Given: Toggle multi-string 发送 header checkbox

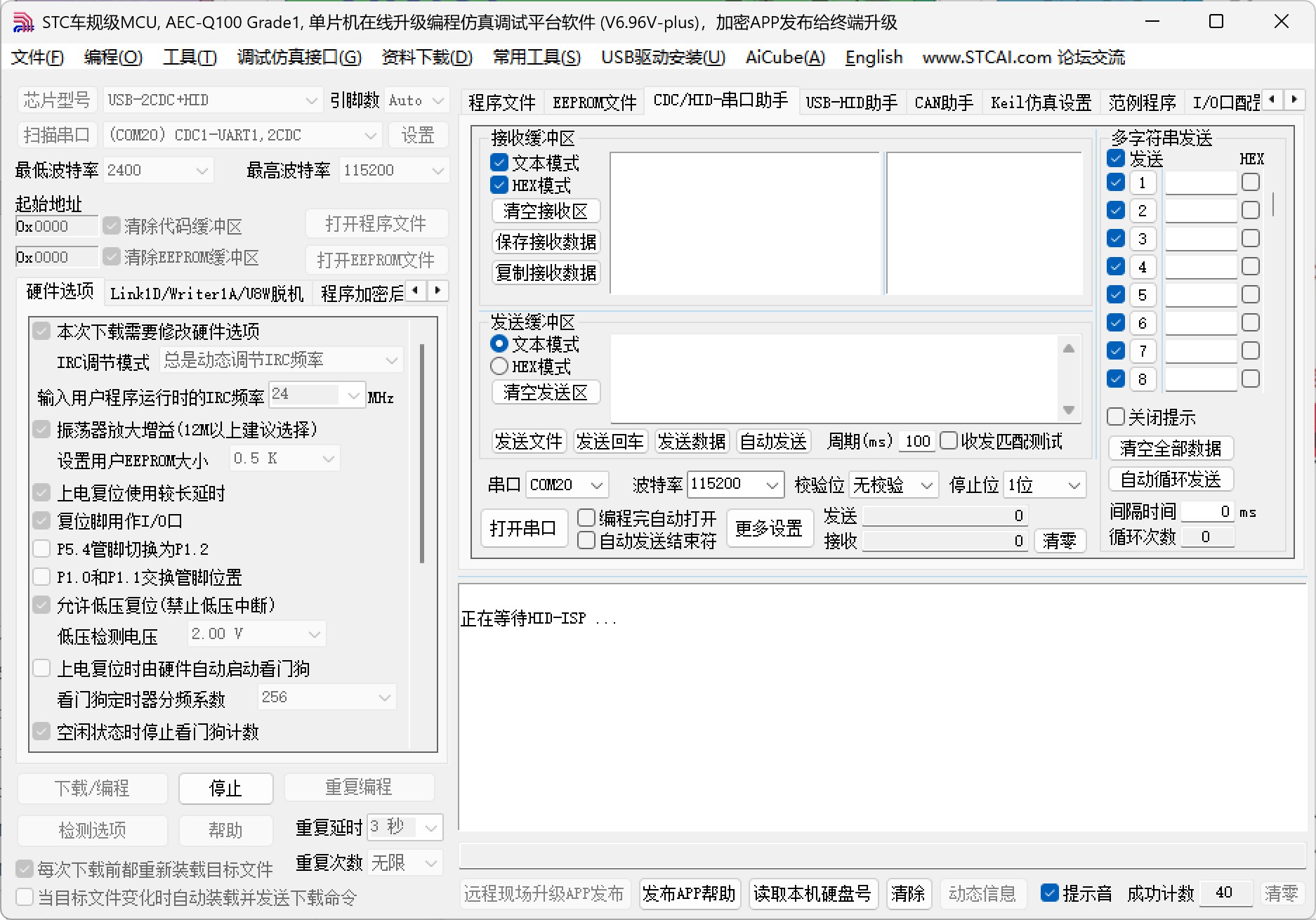Looking at the screenshot, I should click(1116, 158).
